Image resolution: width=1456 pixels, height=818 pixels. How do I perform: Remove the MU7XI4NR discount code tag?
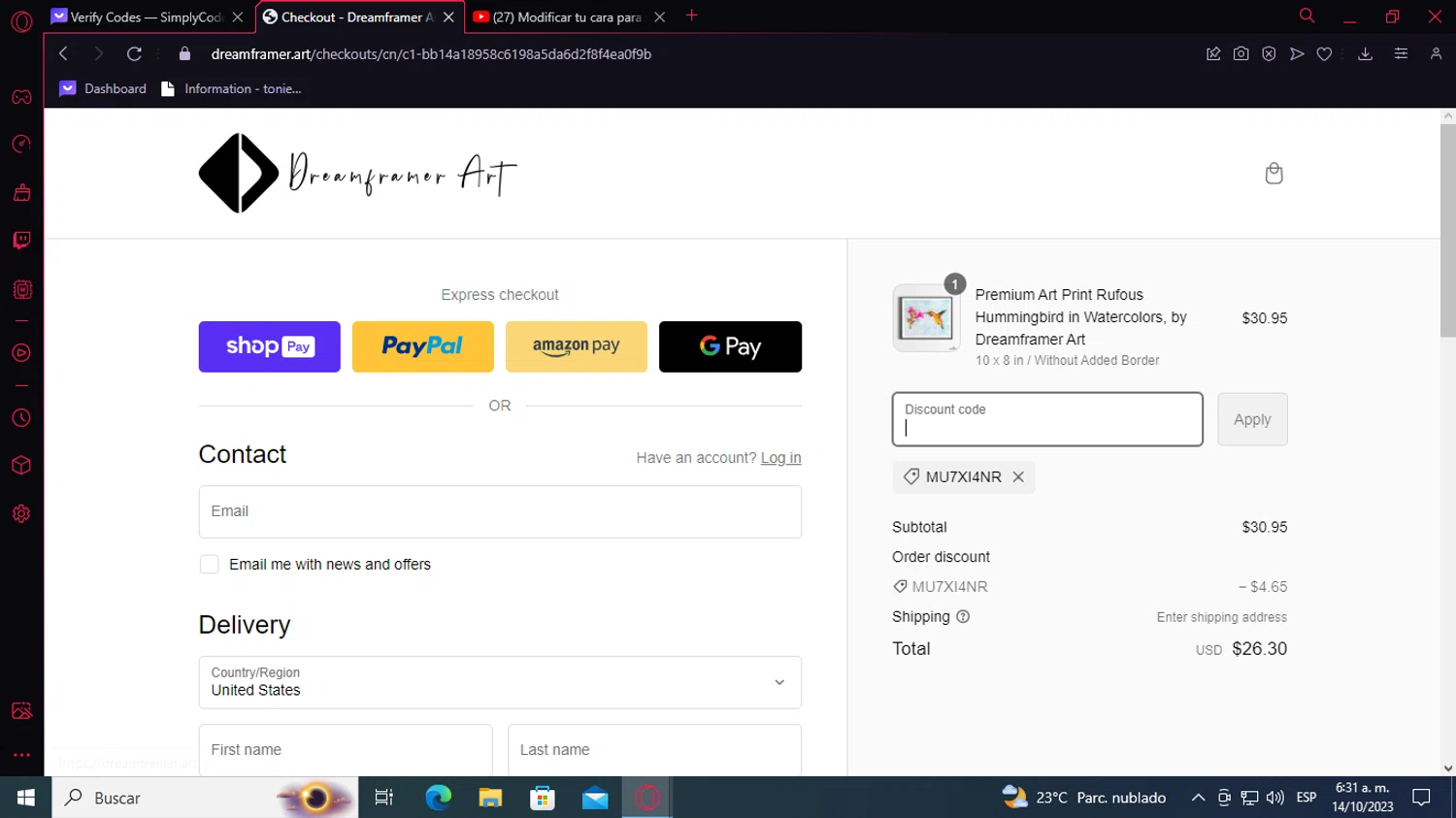coord(1018,476)
